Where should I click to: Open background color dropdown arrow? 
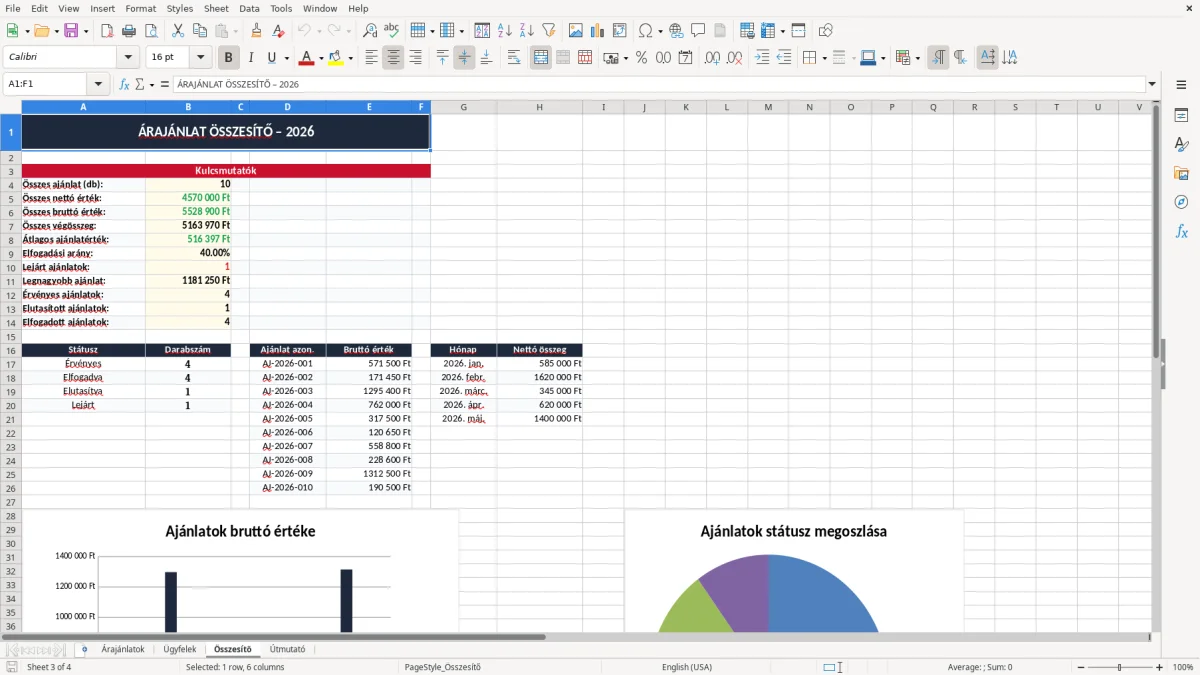[x=349, y=58]
